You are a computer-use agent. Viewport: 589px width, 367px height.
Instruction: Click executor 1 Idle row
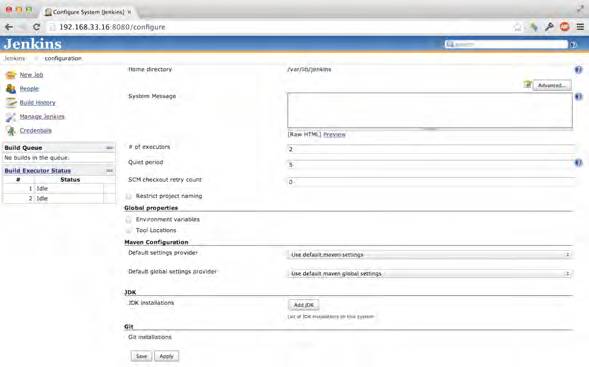[59, 189]
